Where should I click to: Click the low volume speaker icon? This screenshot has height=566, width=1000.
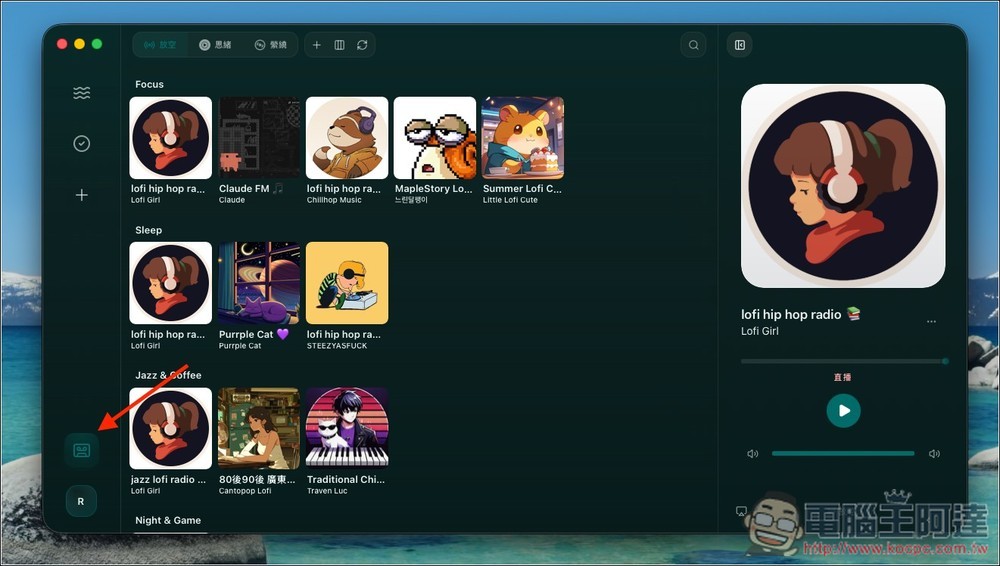pyautogui.click(x=753, y=454)
